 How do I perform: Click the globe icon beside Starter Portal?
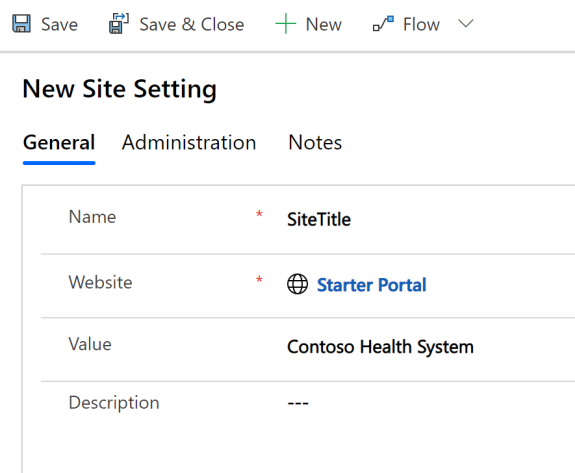[297, 284]
